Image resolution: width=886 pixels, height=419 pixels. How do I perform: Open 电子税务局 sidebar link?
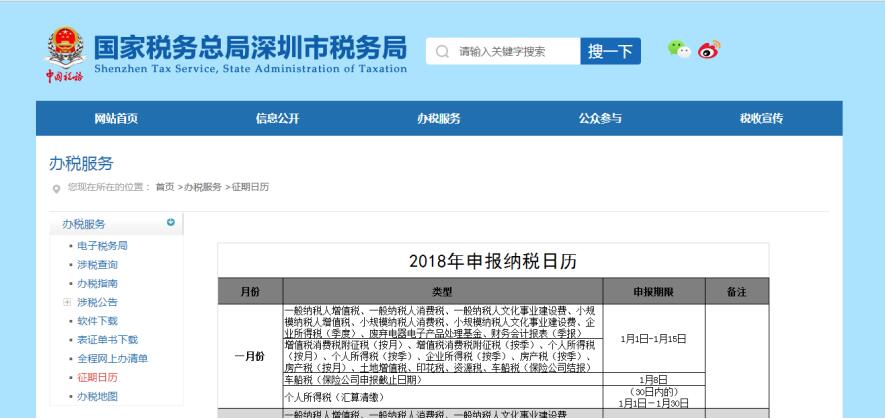click(102, 246)
